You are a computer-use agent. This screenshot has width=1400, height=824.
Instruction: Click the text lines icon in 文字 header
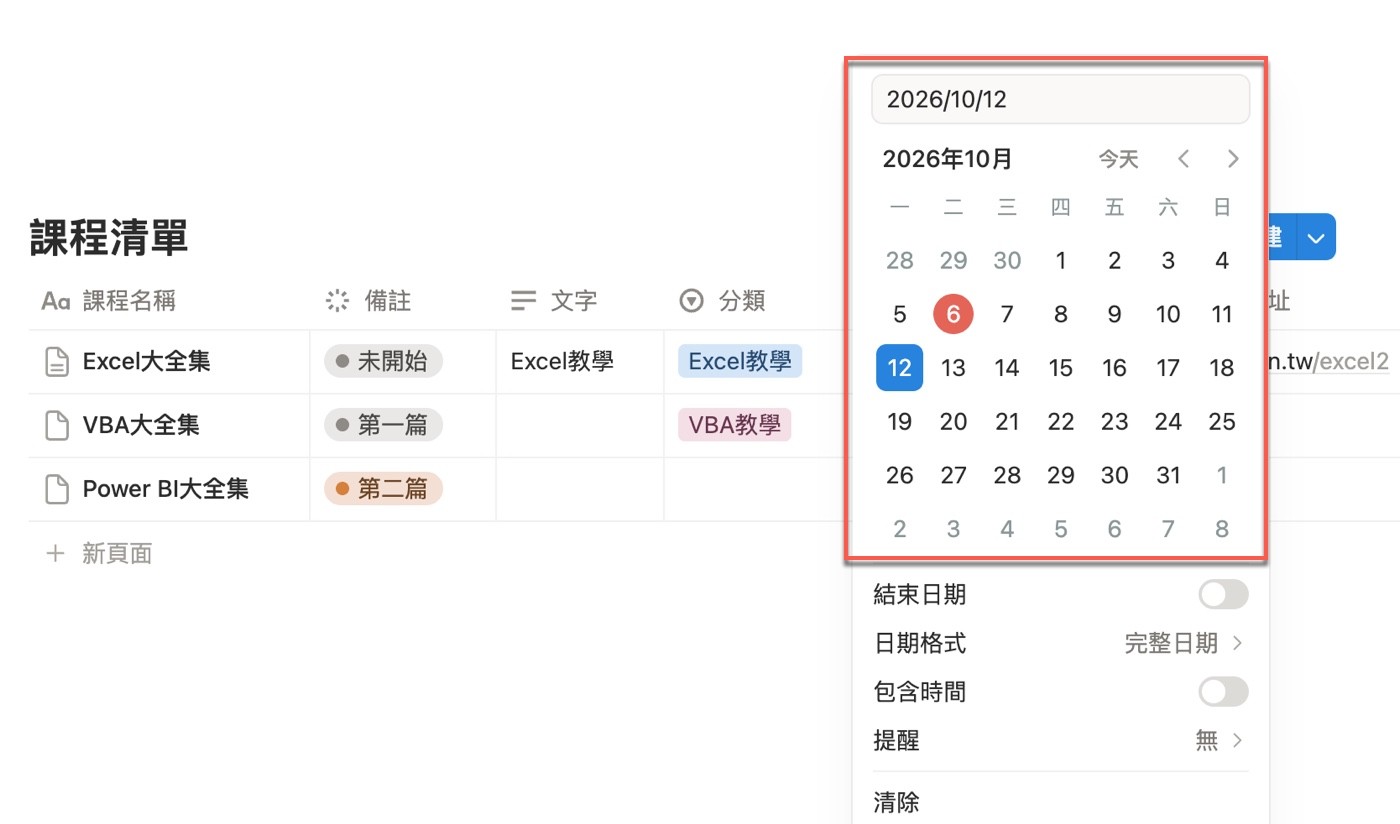pos(524,301)
